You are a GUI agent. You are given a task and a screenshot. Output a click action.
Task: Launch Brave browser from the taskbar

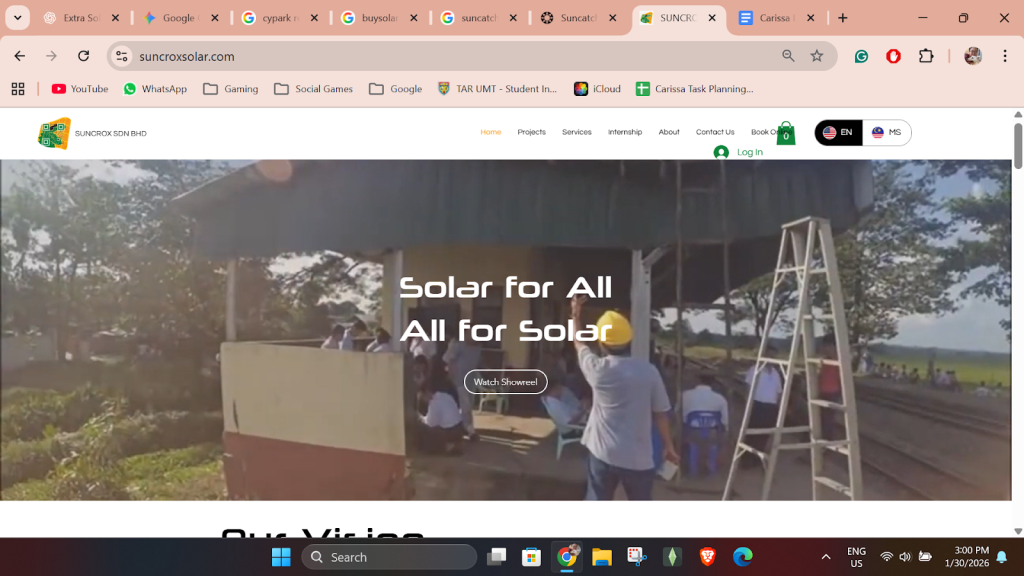pos(707,557)
